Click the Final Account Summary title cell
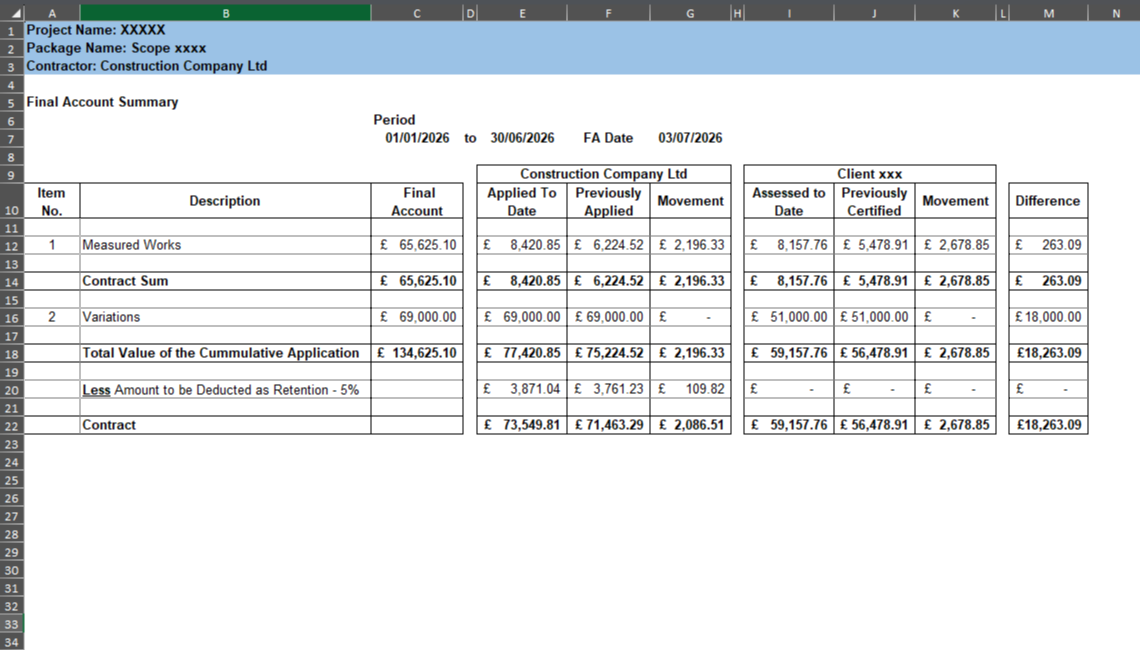The image size is (1141, 651). coord(103,102)
